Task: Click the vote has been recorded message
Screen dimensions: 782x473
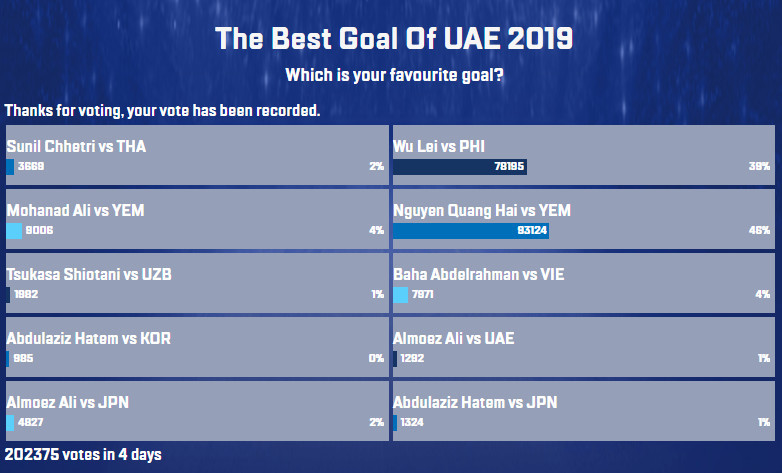Action: (x=162, y=110)
